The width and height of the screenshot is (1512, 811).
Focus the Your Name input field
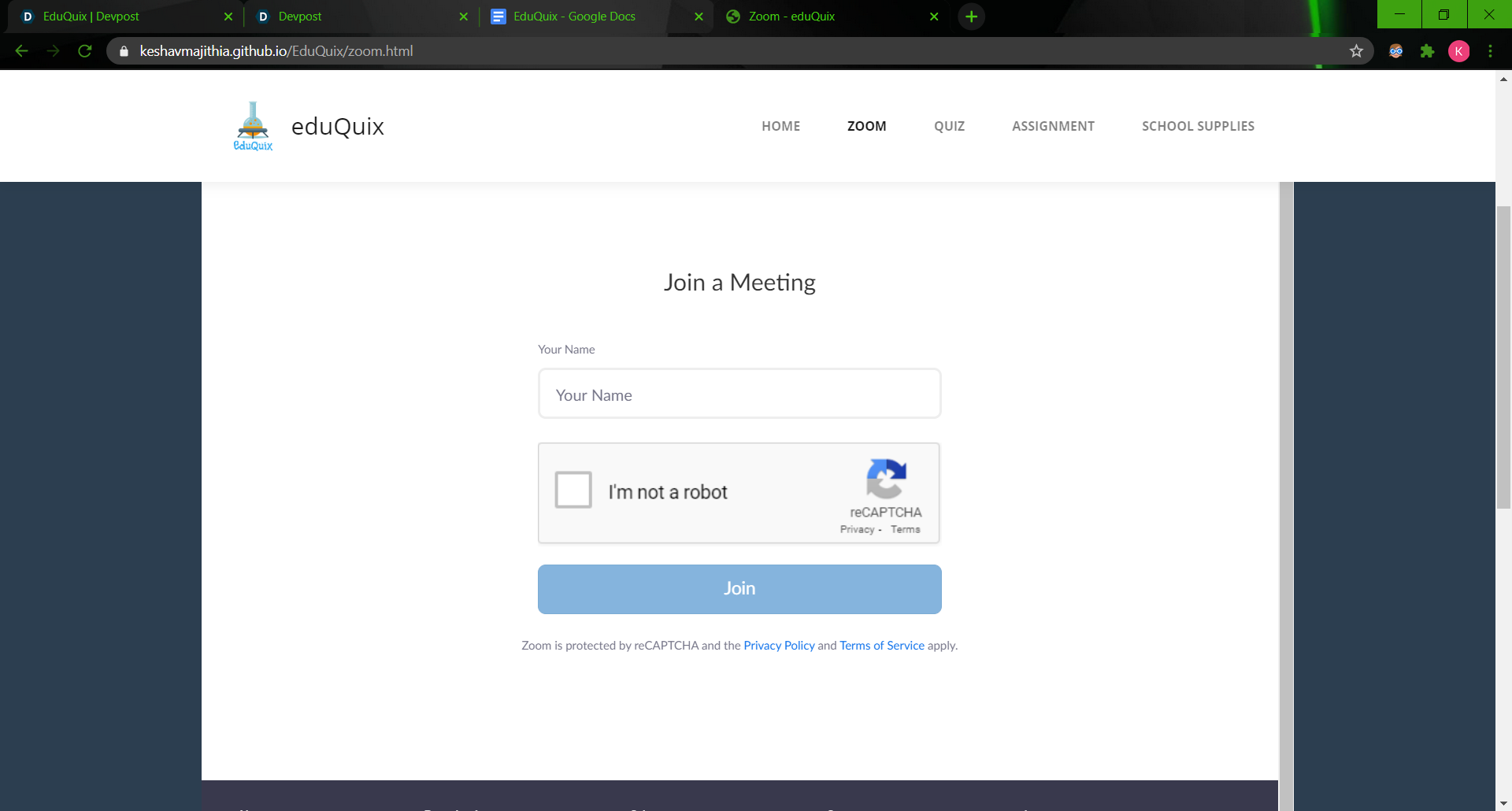[x=739, y=394]
